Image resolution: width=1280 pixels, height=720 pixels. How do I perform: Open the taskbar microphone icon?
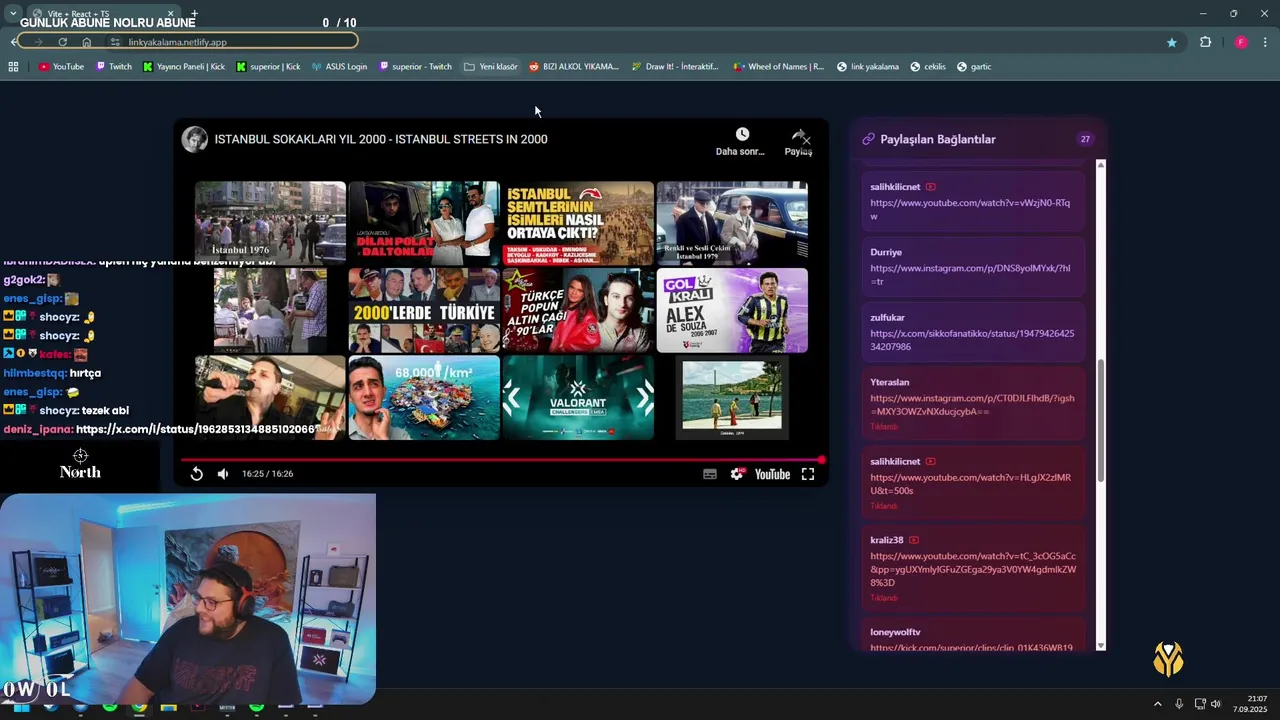pos(1179,704)
